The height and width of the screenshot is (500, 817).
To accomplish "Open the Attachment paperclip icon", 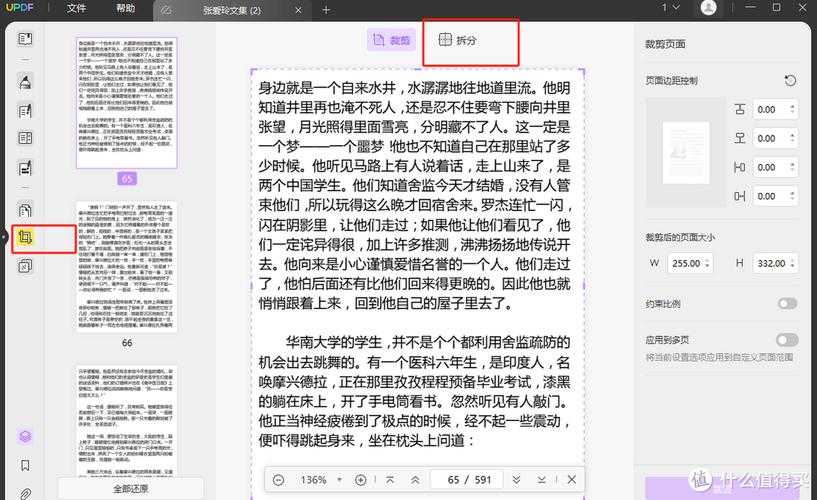I will (25, 493).
